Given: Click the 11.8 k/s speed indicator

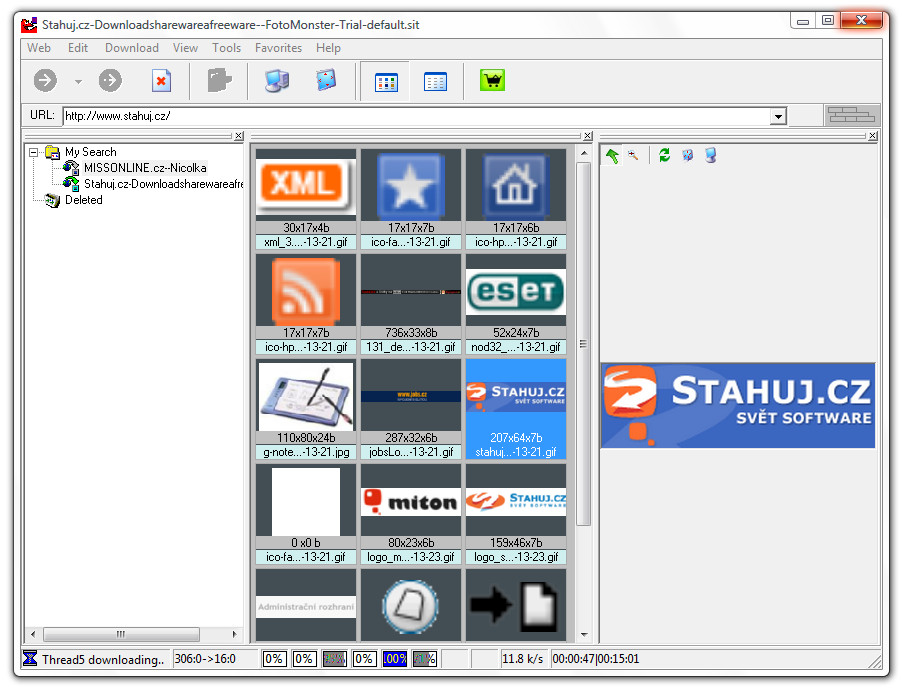Looking at the screenshot, I should tap(522, 659).
